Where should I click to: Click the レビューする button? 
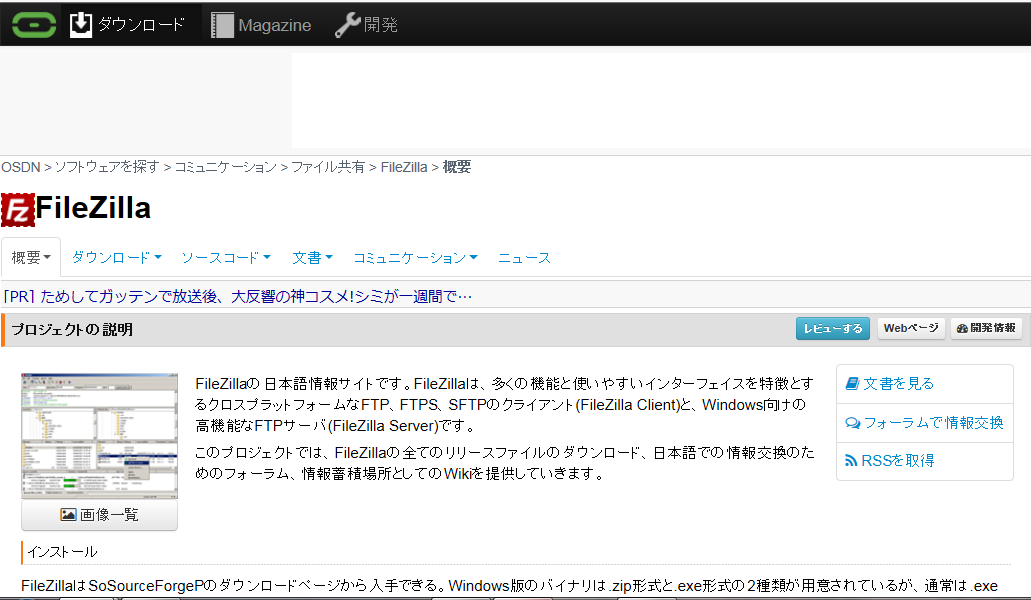click(832, 328)
